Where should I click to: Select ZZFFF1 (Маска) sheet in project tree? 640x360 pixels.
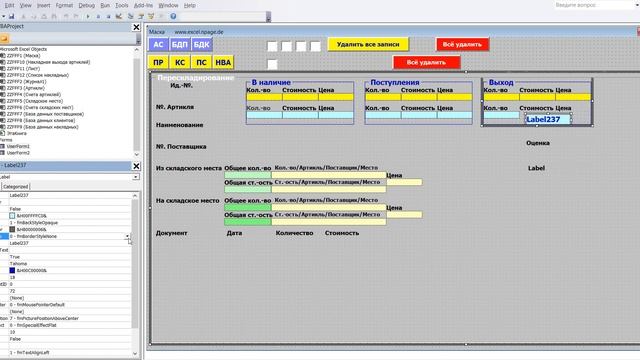pos(23,56)
